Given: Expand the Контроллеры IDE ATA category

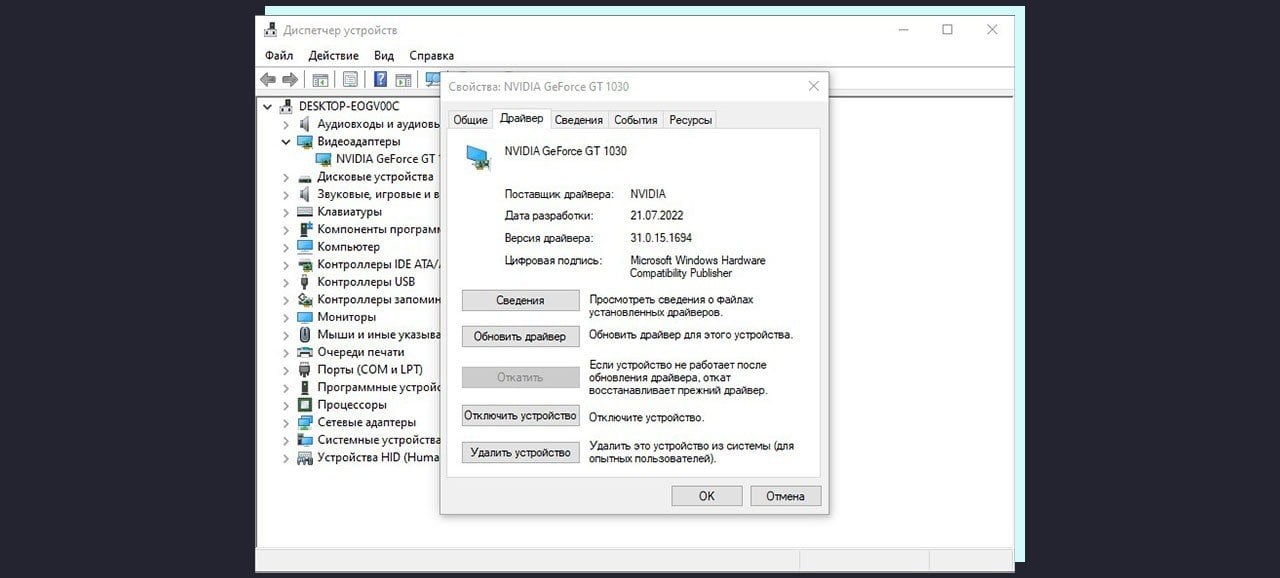Looking at the screenshot, I should pos(286,265).
